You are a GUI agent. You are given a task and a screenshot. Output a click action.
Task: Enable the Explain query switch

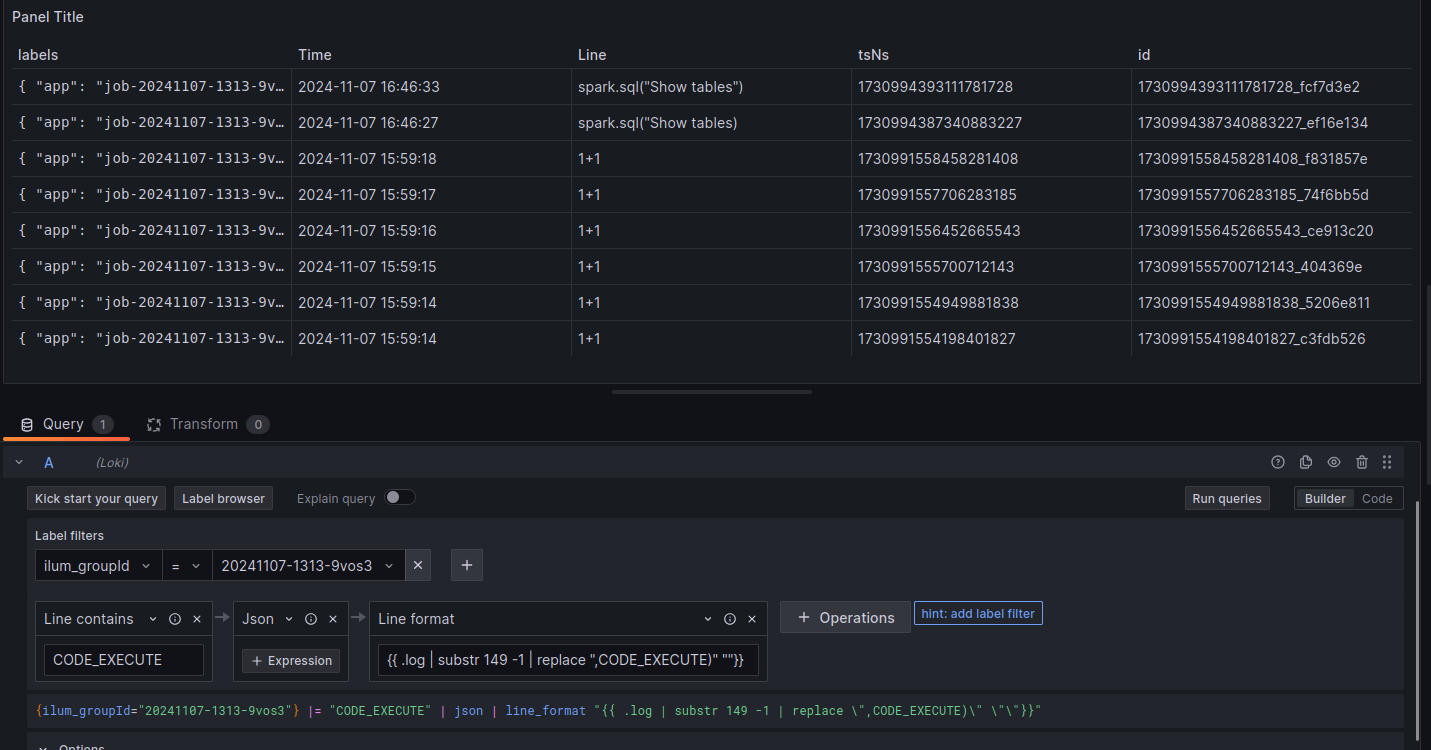coord(400,497)
